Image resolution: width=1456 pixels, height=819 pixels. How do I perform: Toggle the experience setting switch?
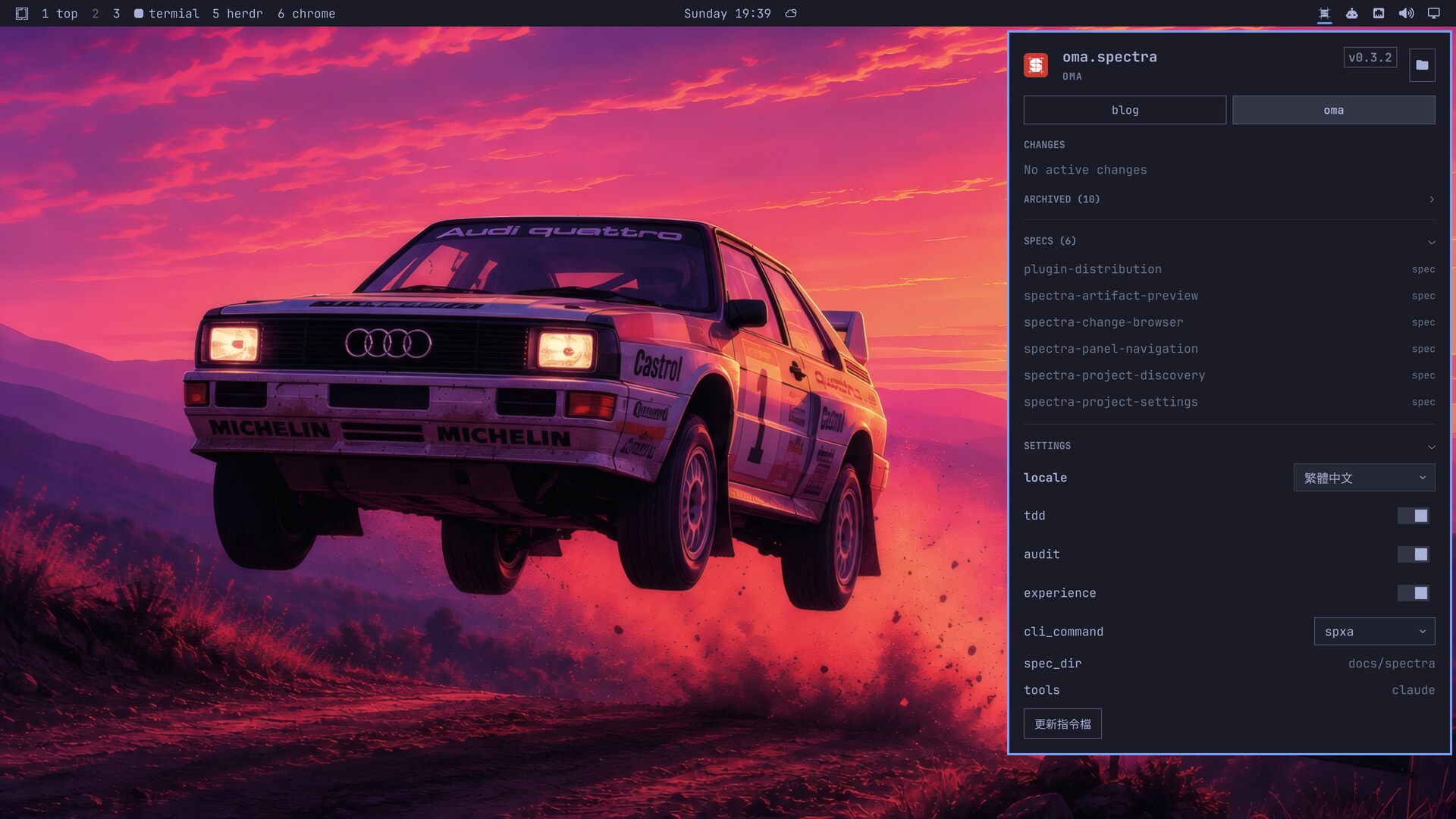1414,593
